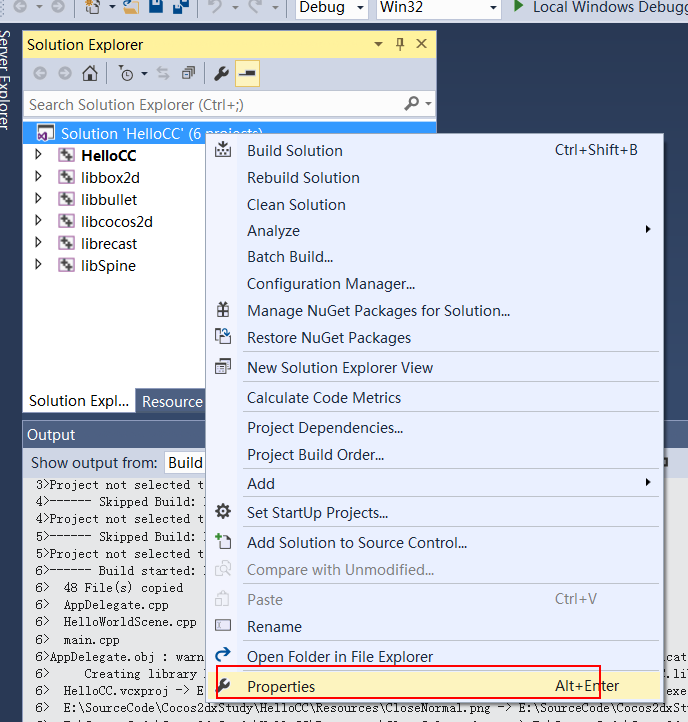Choose Rebuild Solution from context menu
Image resolution: width=688 pixels, height=722 pixels.
point(435,178)
